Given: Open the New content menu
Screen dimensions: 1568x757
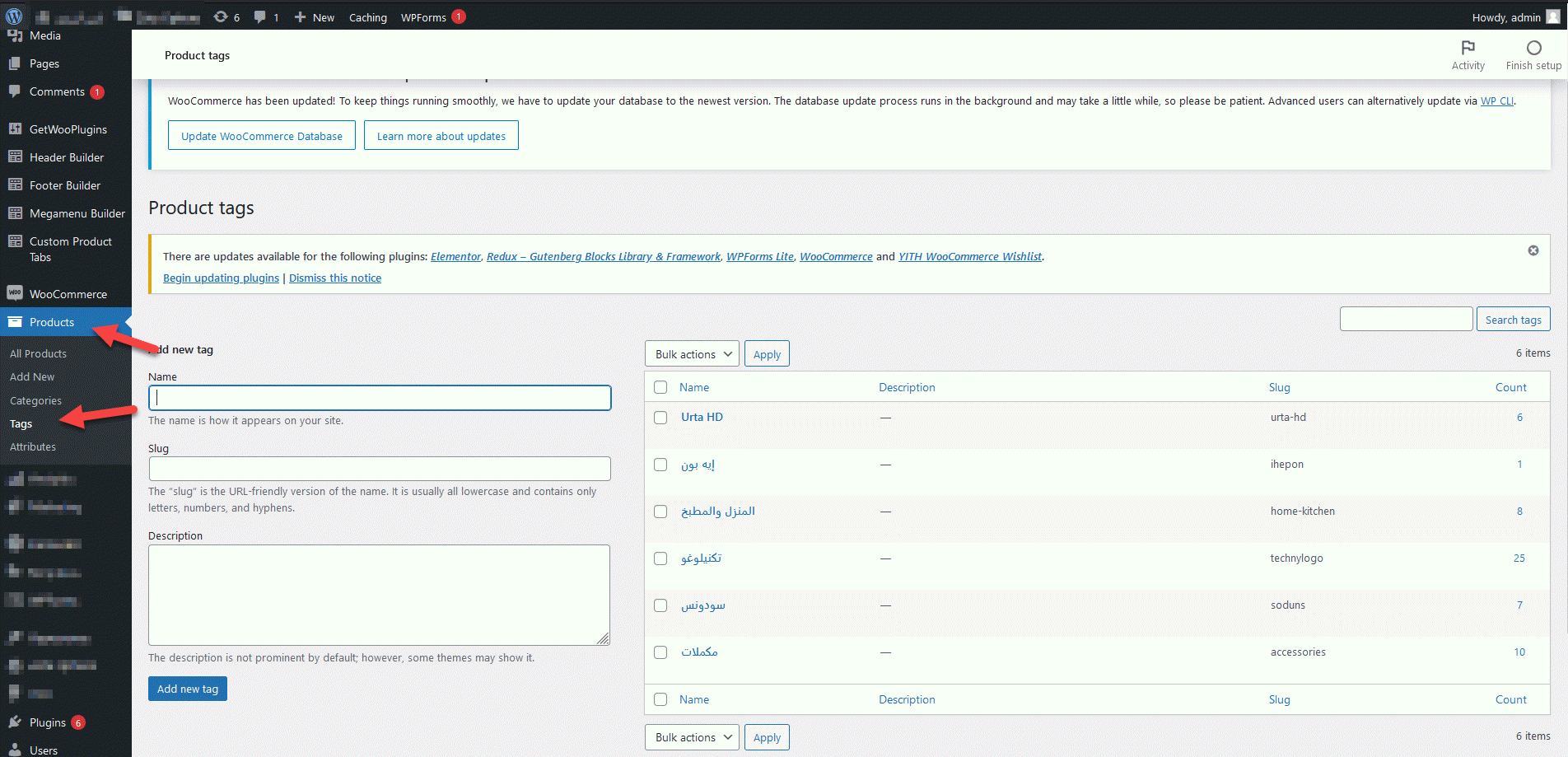Looking at the screenshot, I should point(315,17).
